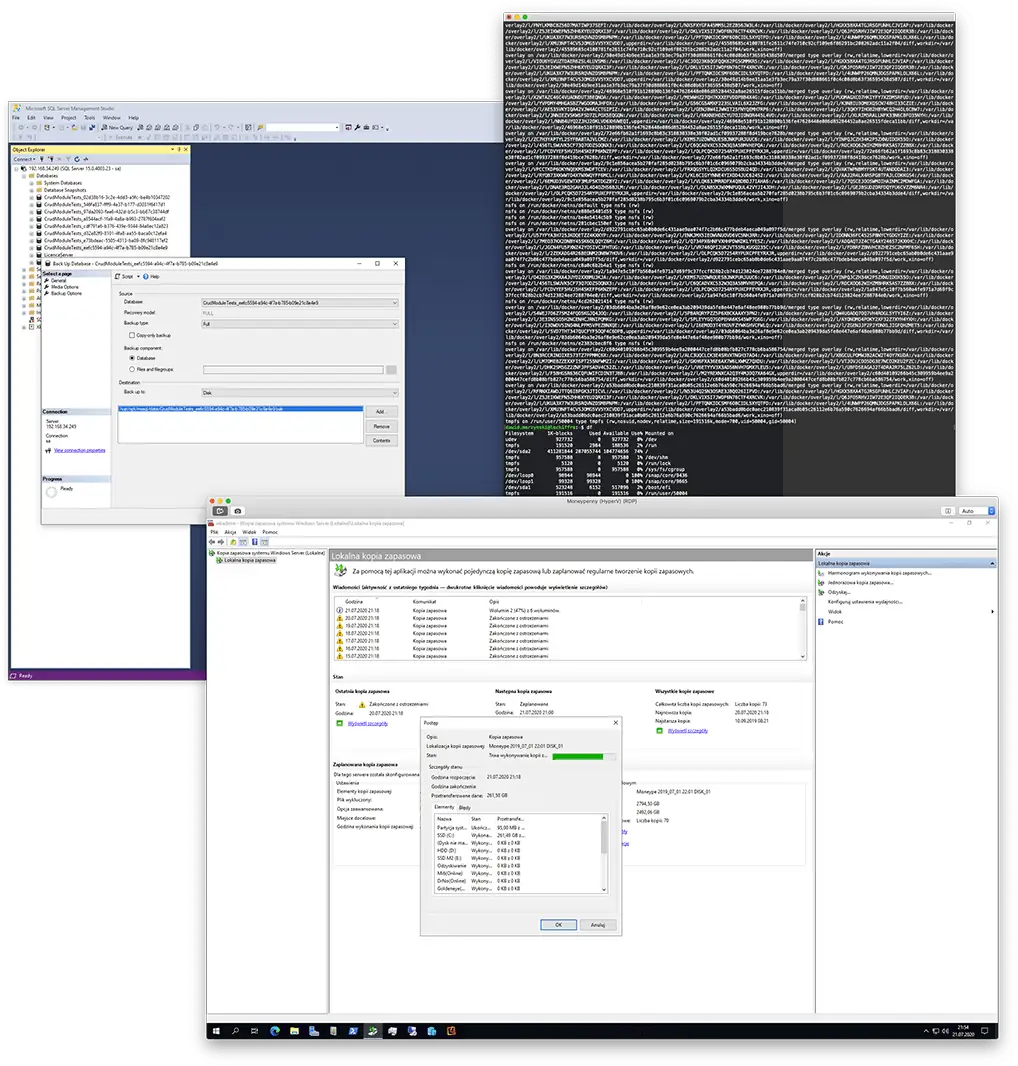Viewport: 1018px width, 1066px height.
Task: Open the Widok menu in backup console
Action: pyautogui.click(x=249, y=532)
